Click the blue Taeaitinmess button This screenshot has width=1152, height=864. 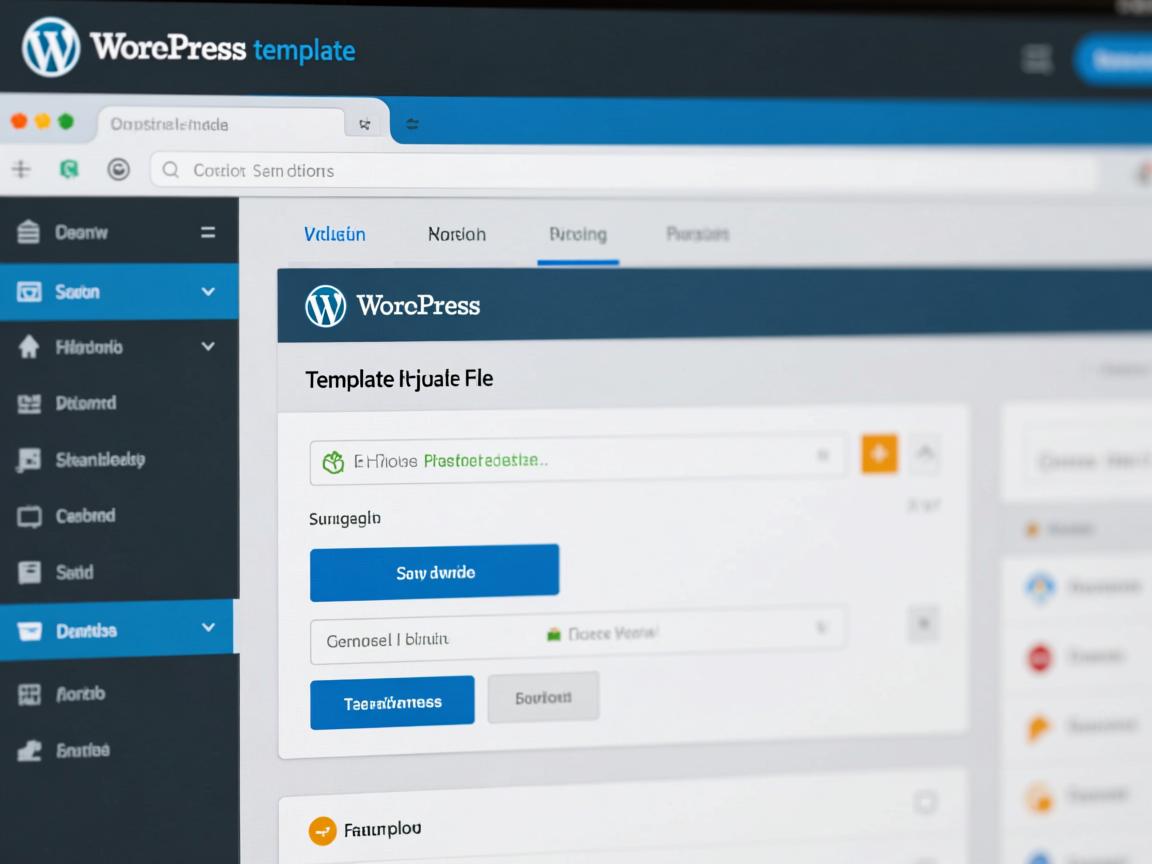click(x=392, y=703)
